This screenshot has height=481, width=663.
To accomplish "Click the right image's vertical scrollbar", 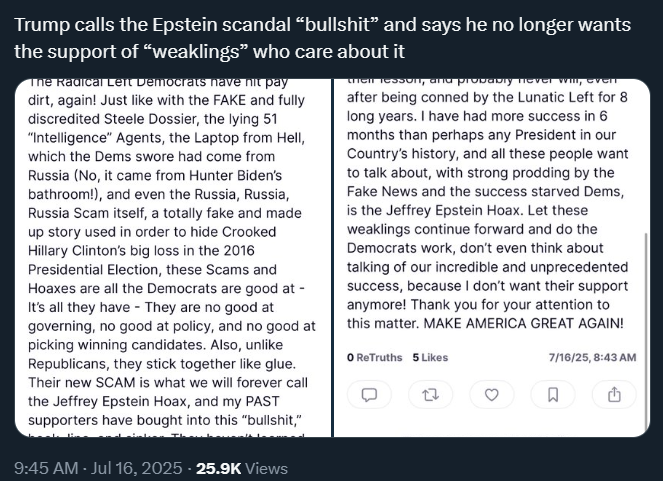I will (646, 332).
